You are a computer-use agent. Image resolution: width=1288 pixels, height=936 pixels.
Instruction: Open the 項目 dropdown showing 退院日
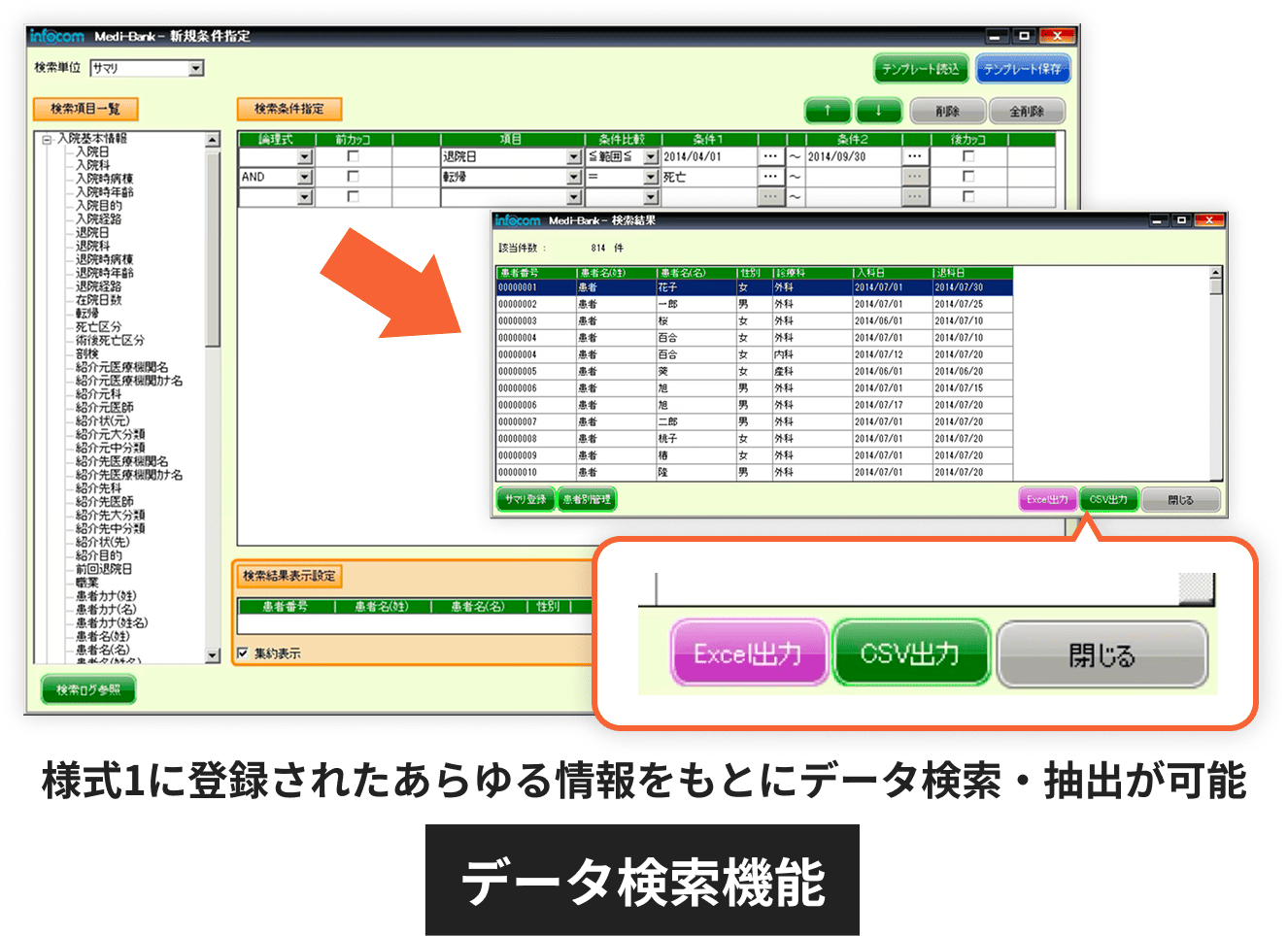pos(573,156)
